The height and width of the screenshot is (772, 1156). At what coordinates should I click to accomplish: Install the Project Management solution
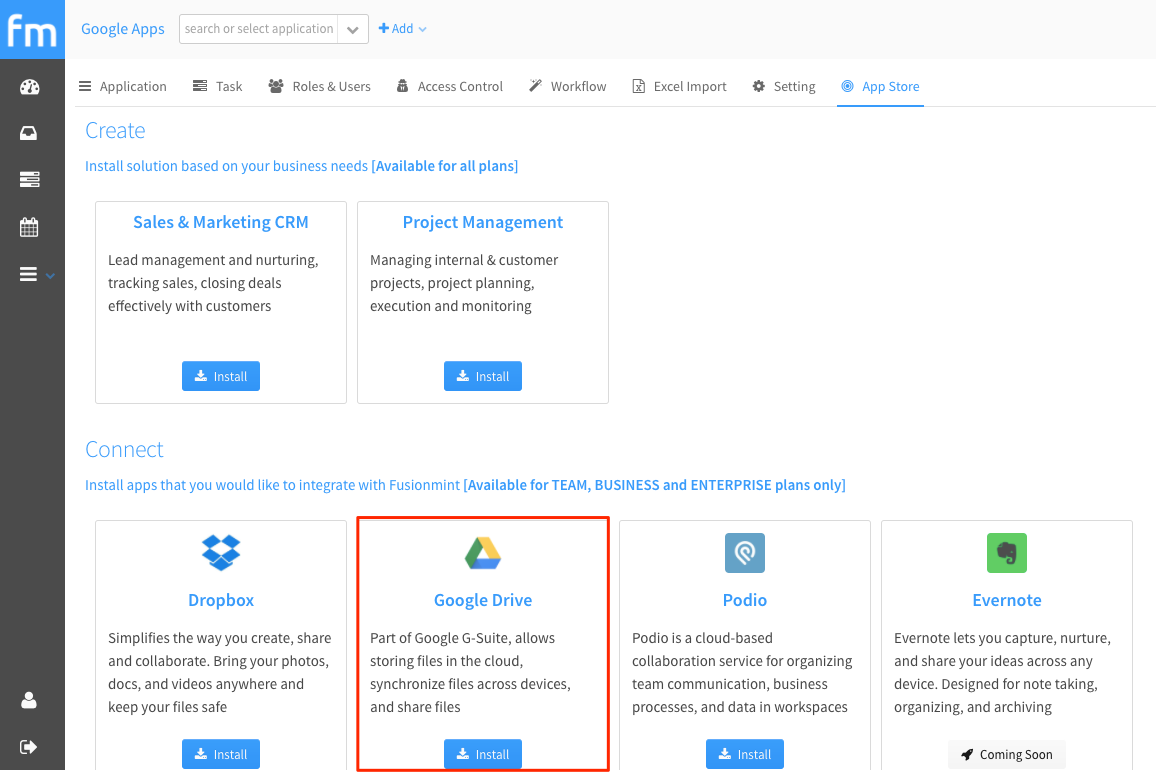pos(483,376)
